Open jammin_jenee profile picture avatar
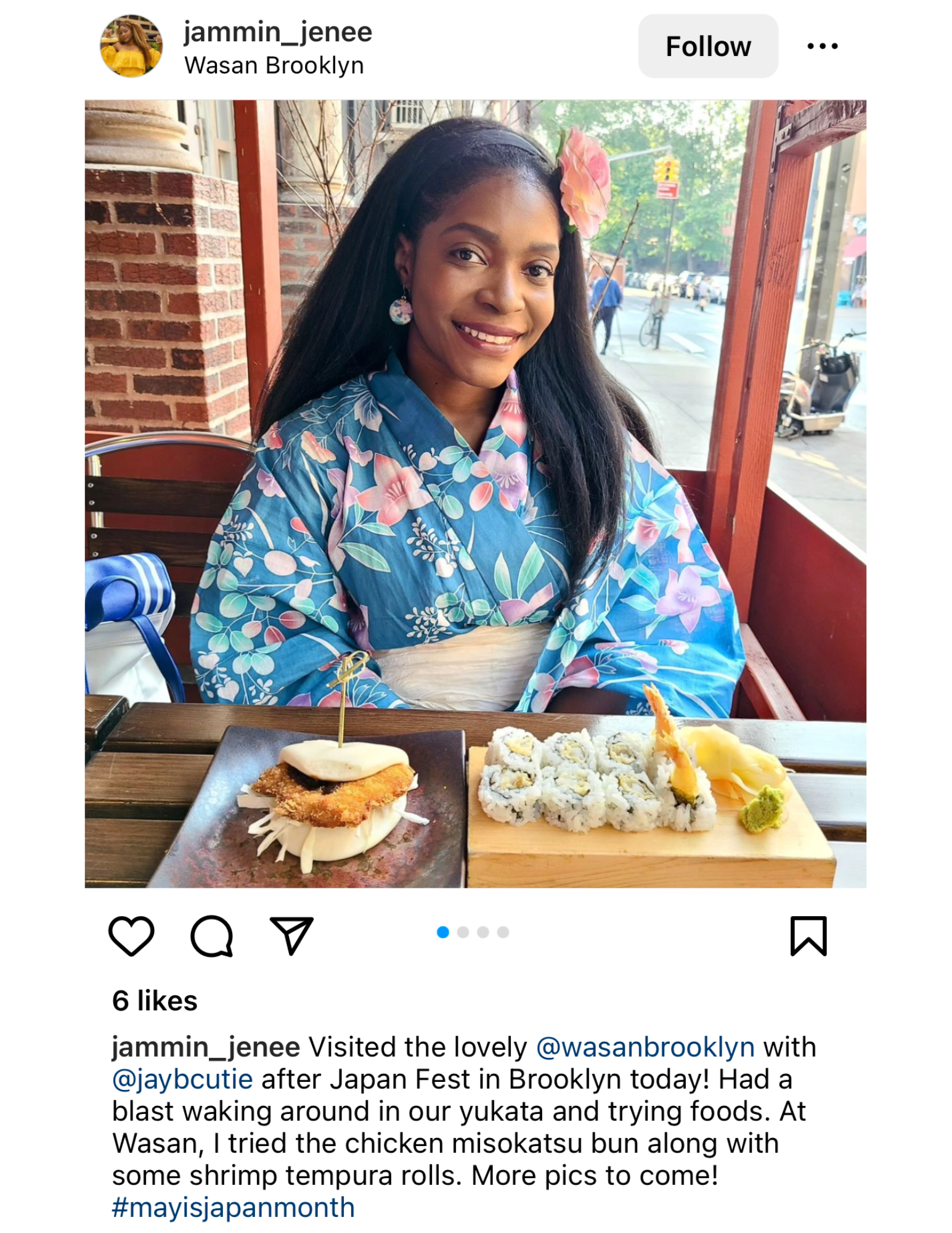The width and height of the screenshot is (952, 1233). [x=131, y=46]
